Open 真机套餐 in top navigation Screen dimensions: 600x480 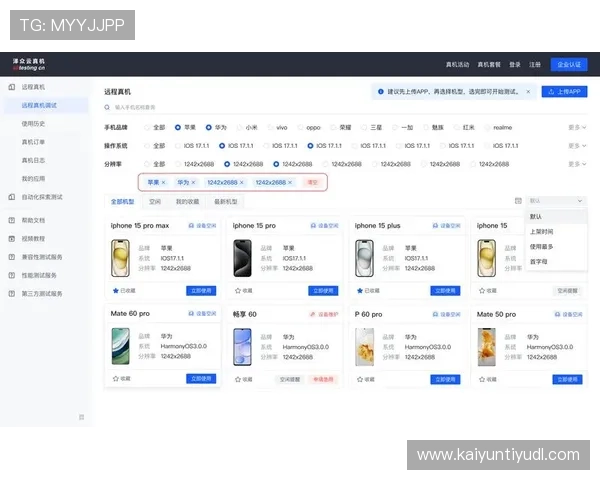tap(489, 65)
